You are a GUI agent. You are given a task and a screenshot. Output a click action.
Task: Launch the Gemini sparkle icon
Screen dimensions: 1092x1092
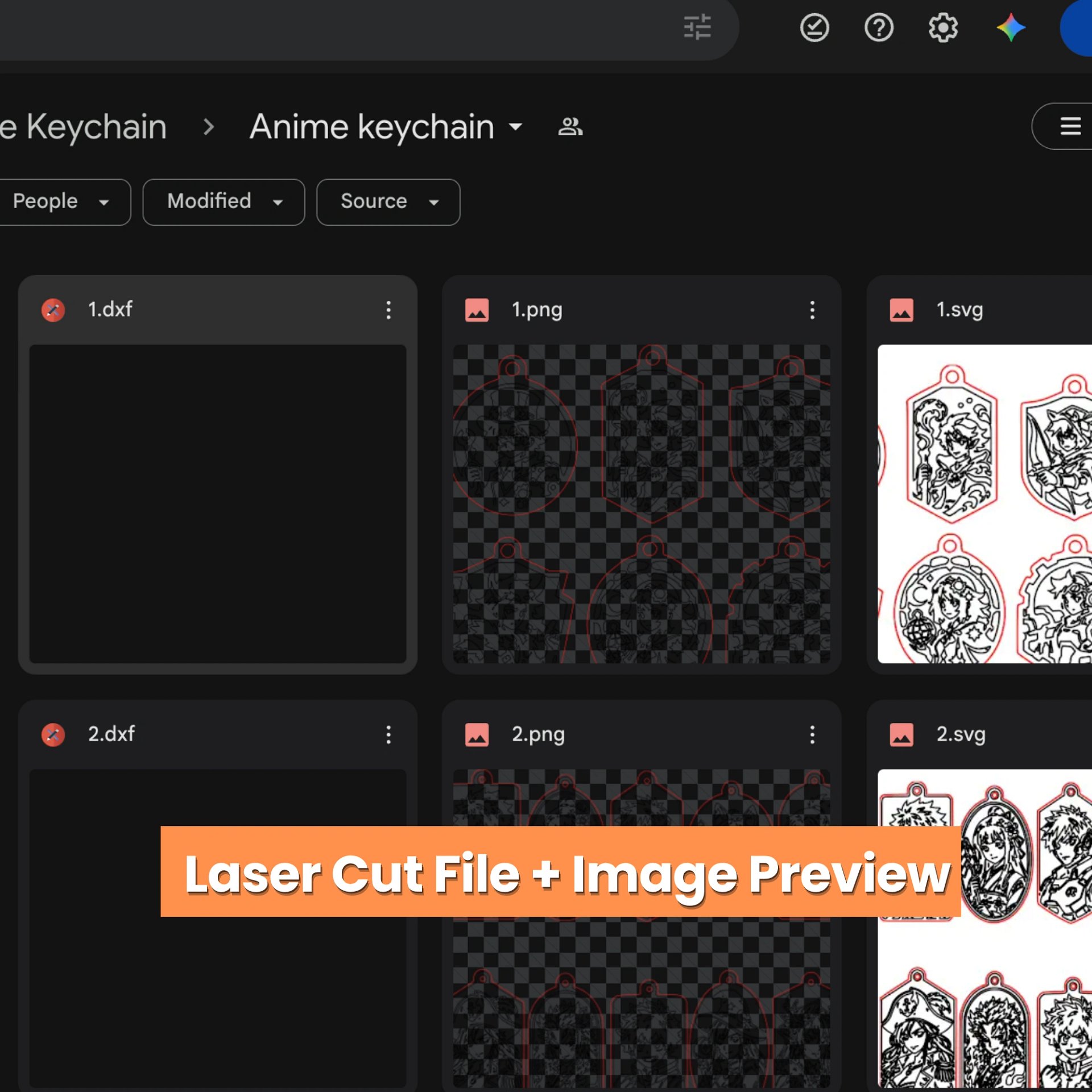click(x=1011, y=27)
